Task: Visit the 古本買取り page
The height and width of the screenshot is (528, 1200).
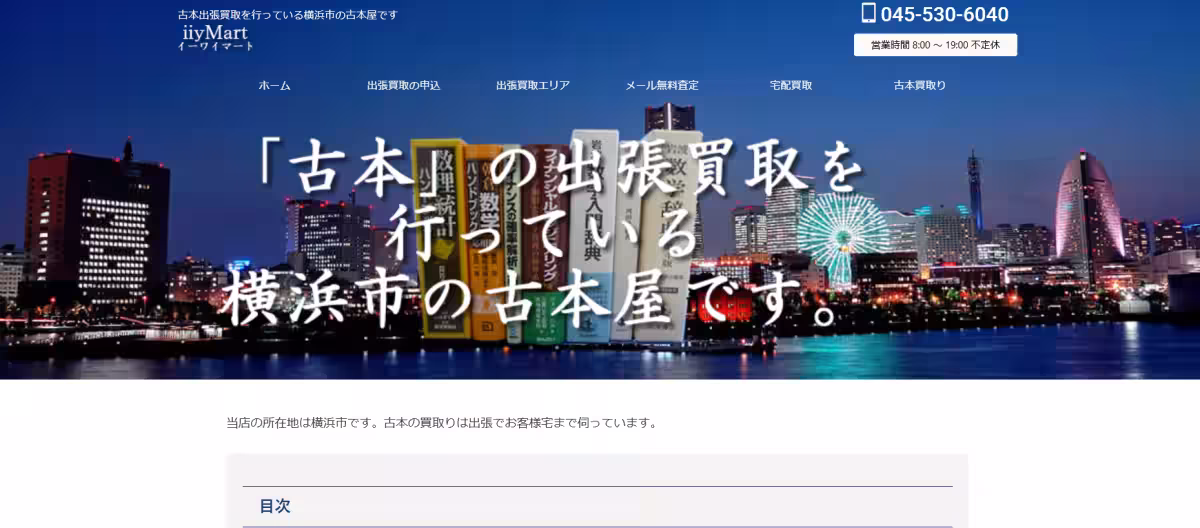Action: tap(920, 86)
